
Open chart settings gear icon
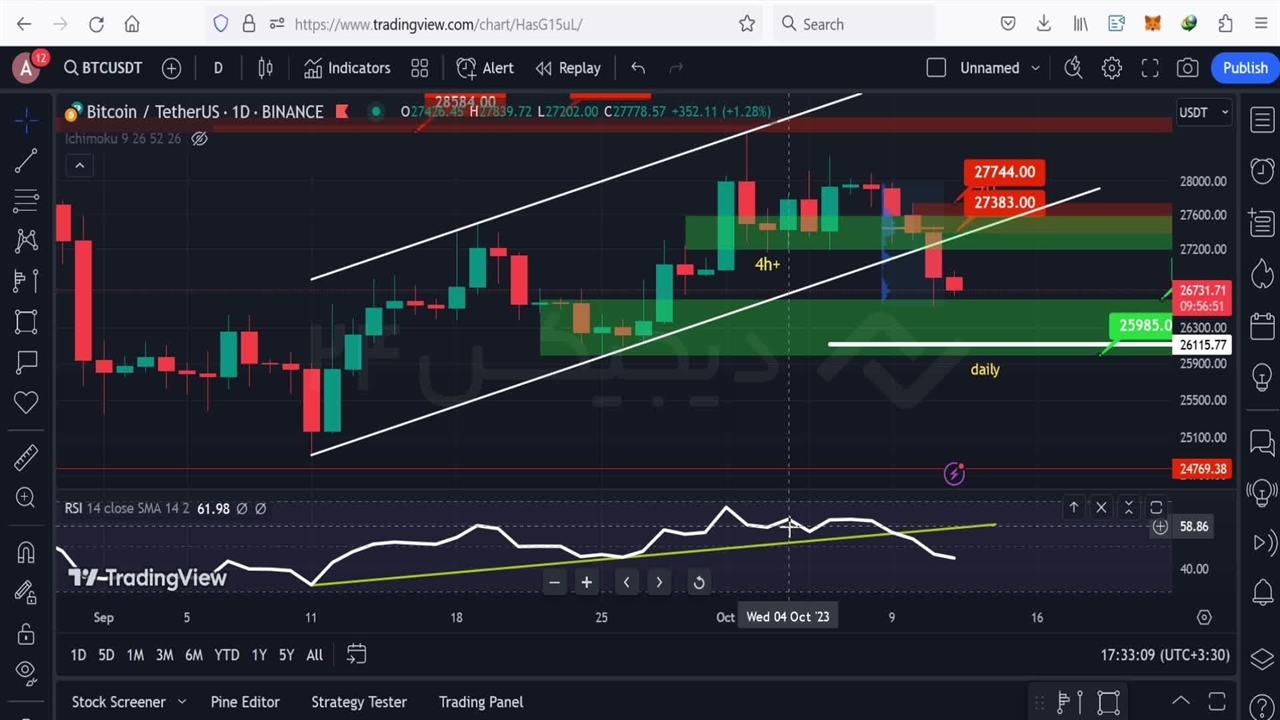[1112, 68]
